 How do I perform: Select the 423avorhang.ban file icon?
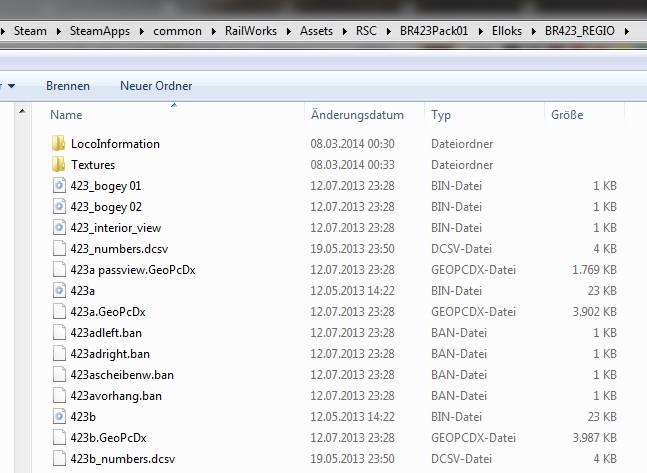click(59, 396)
